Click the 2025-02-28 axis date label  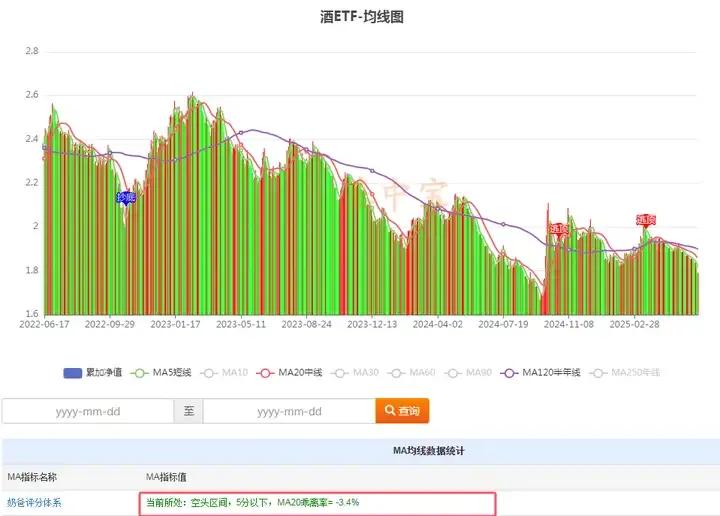click(634, 324)
